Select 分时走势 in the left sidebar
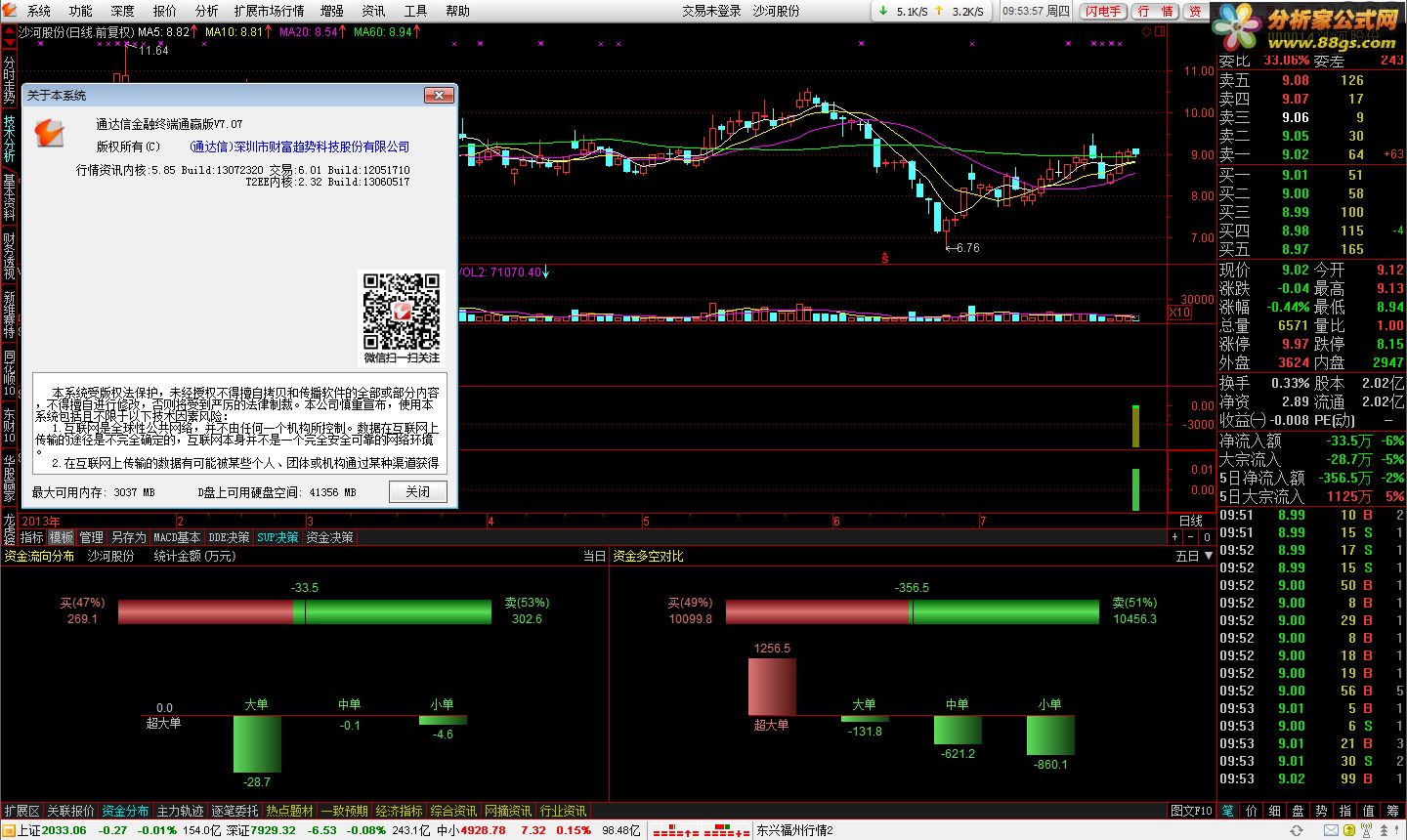This screenshot has height=840, width=1407. coord(9,80)
